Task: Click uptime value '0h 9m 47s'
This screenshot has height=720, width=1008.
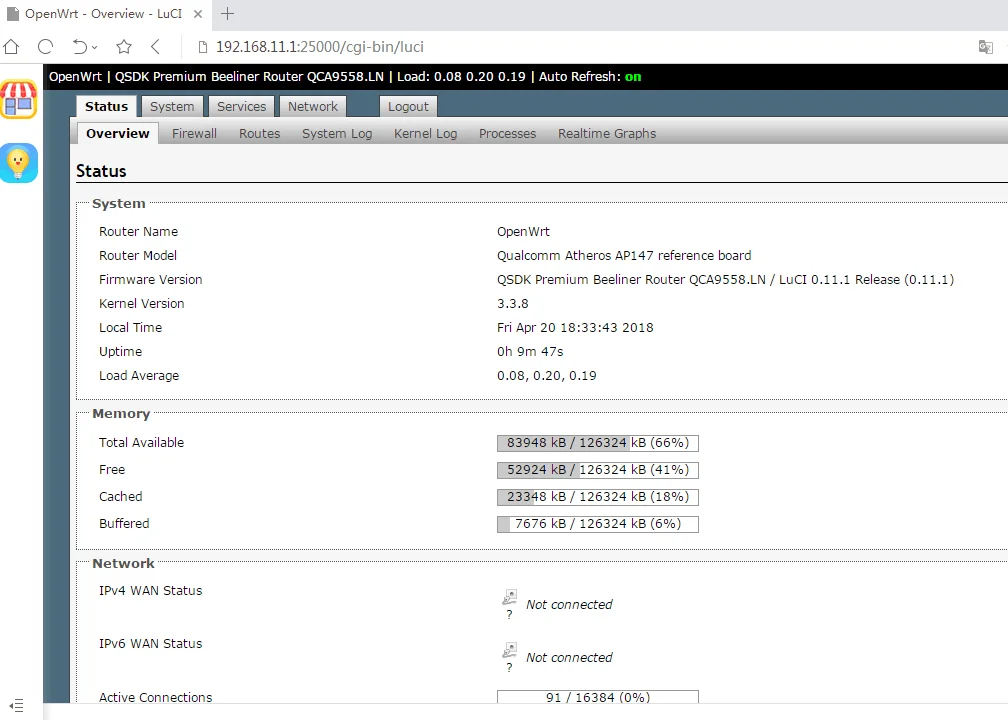Action: 530,352
